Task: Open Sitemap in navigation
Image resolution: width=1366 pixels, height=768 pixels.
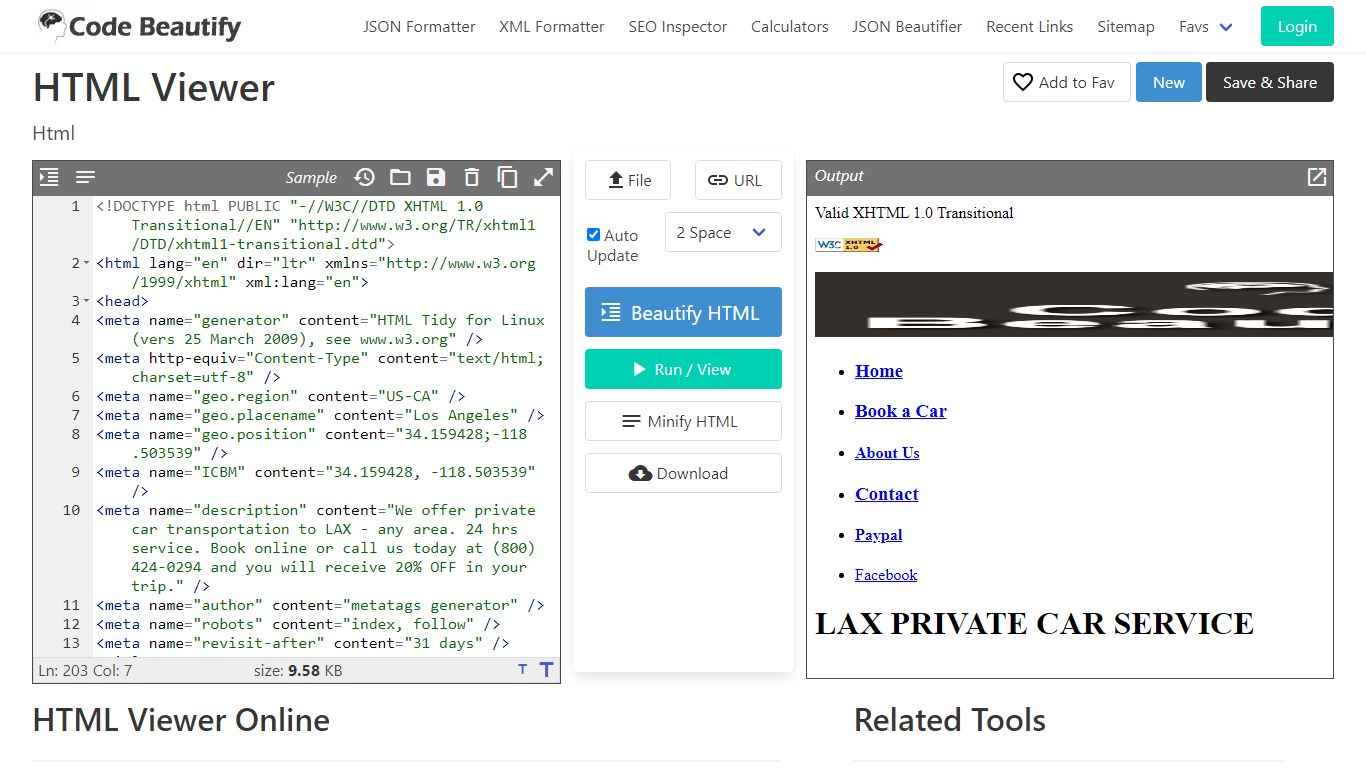Action: pos(1126,27)
